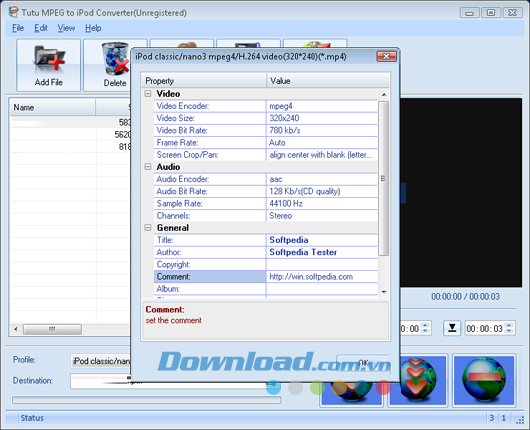Maximize the Tutu MPEG to iPod Converter window
The width and height of the screenshot is (530, 430).
pos(491,13)
